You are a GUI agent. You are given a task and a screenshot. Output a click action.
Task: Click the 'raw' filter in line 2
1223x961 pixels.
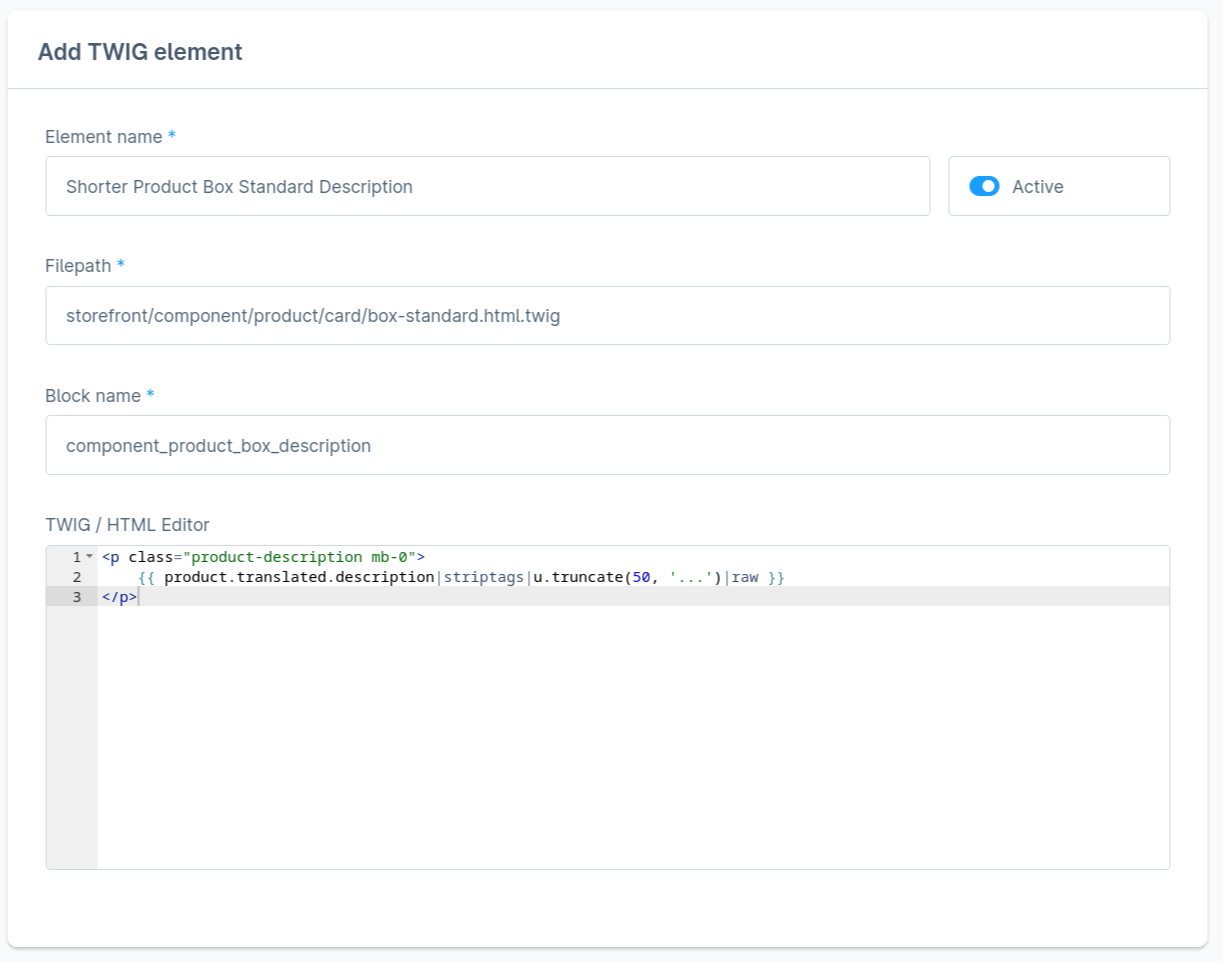click(745, 577)
